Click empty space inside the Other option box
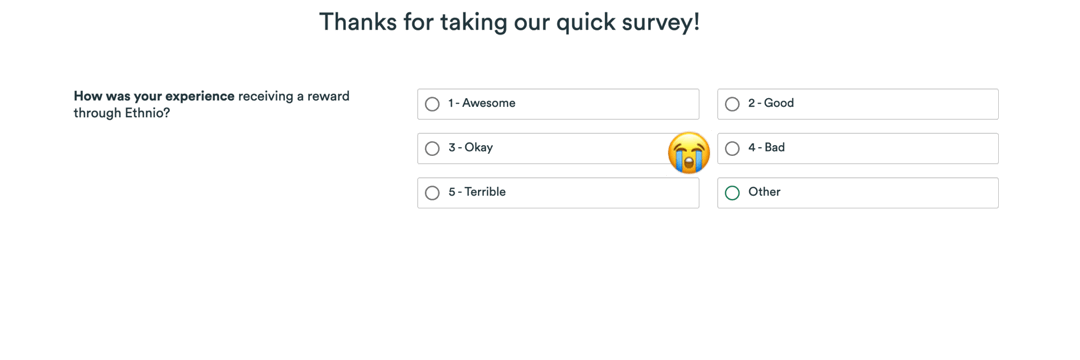 click(x=889, y=193)
